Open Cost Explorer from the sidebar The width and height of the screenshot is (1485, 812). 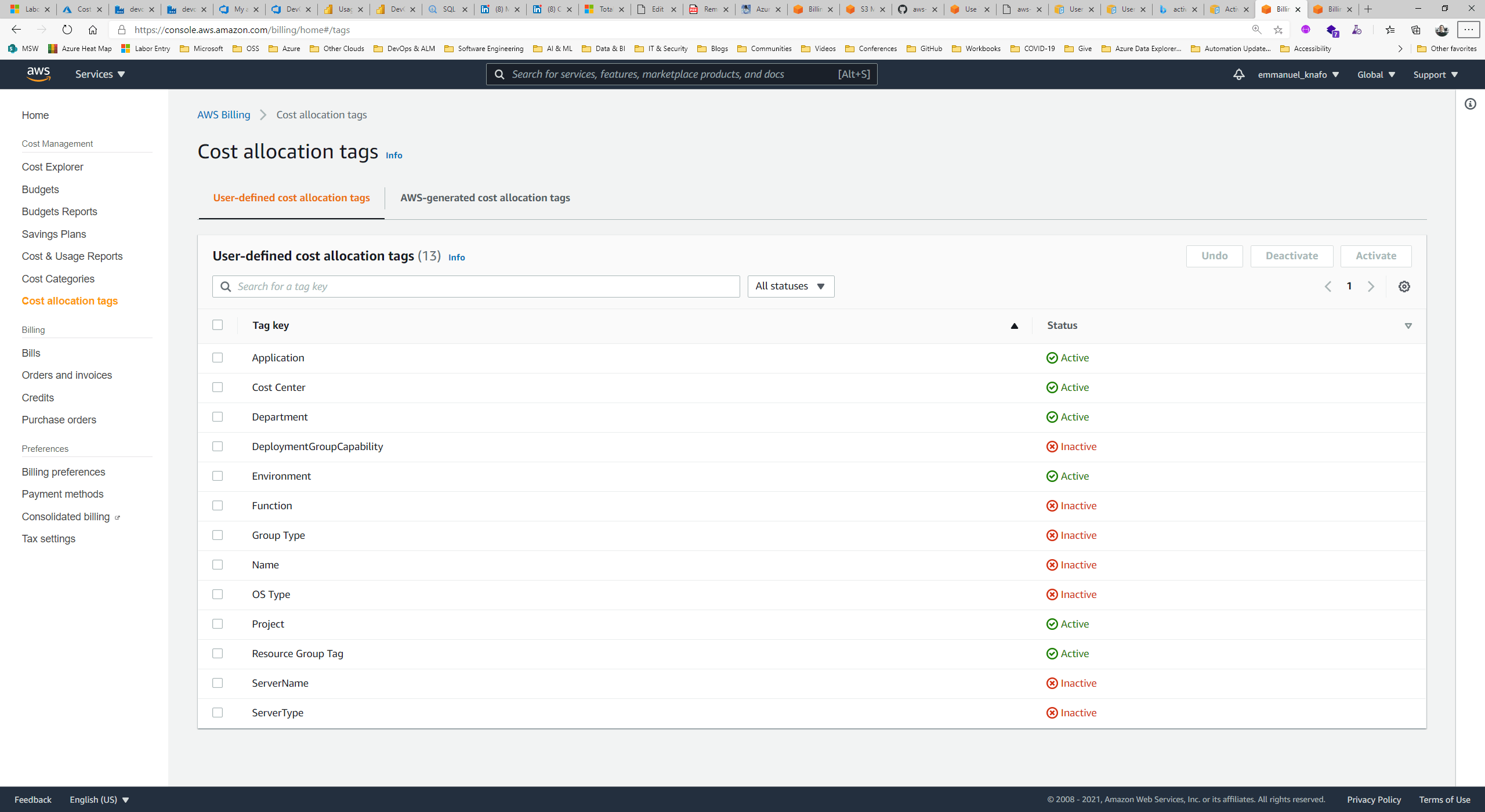[x=52, y=167]
